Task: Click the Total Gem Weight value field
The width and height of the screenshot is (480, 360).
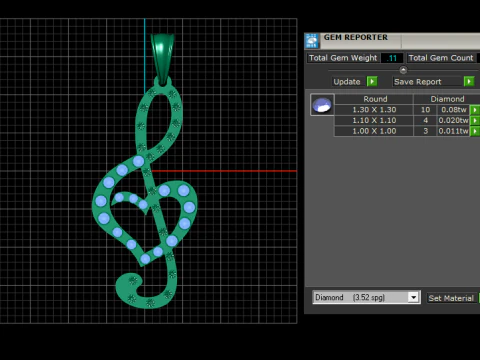Action: coord(392,58)
